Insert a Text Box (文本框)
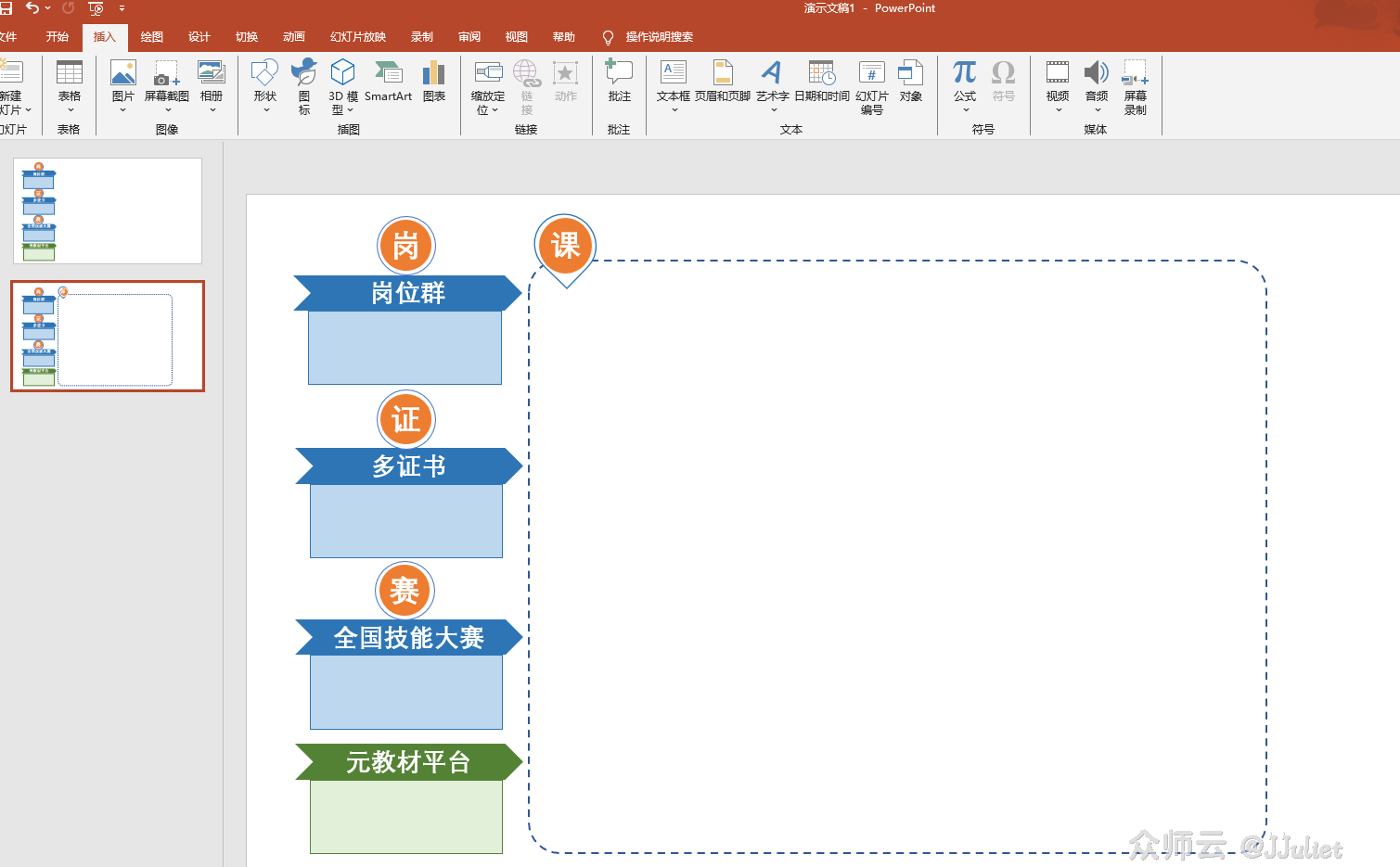 [674, 85]
